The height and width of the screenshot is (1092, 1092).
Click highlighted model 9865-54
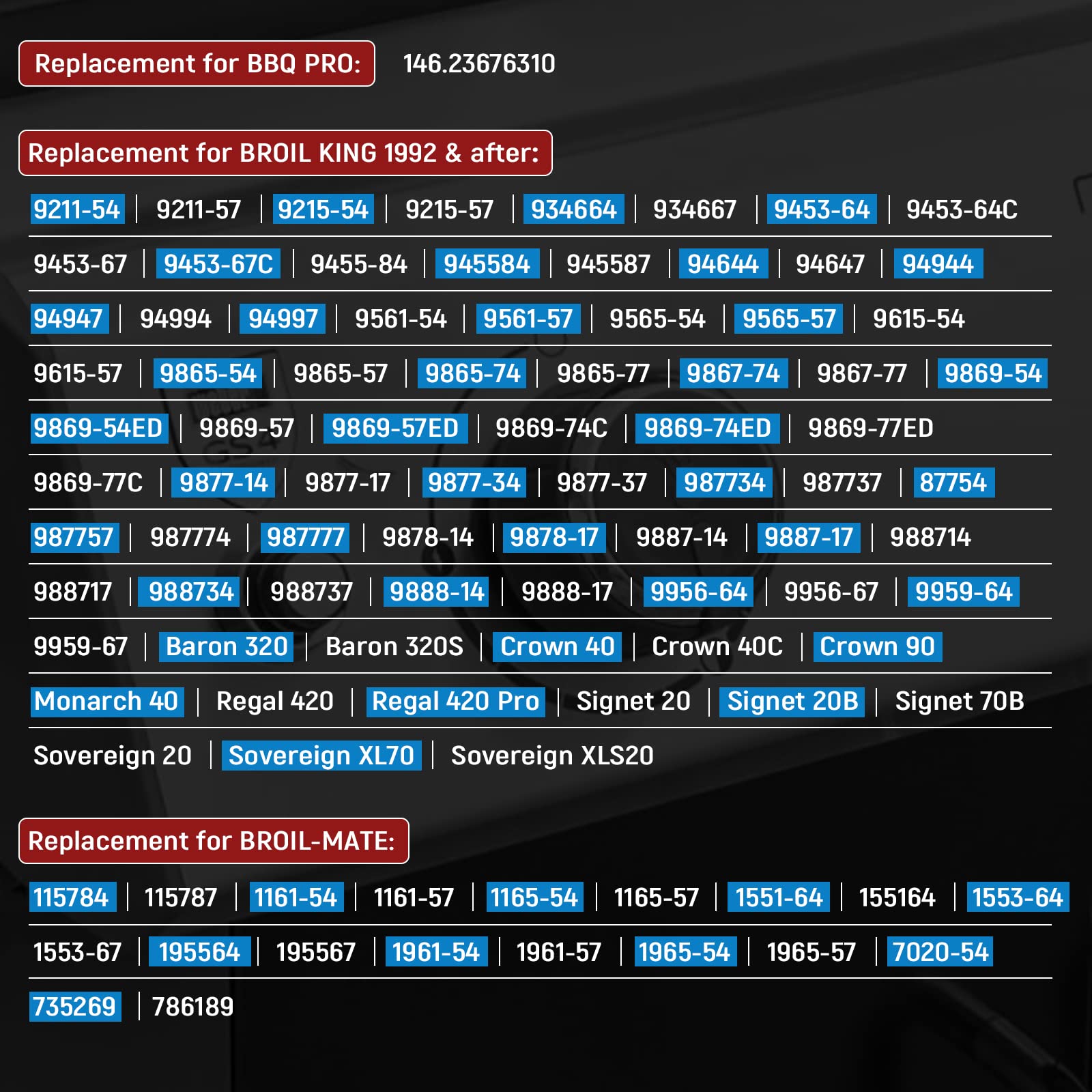[x=208, y=373]
